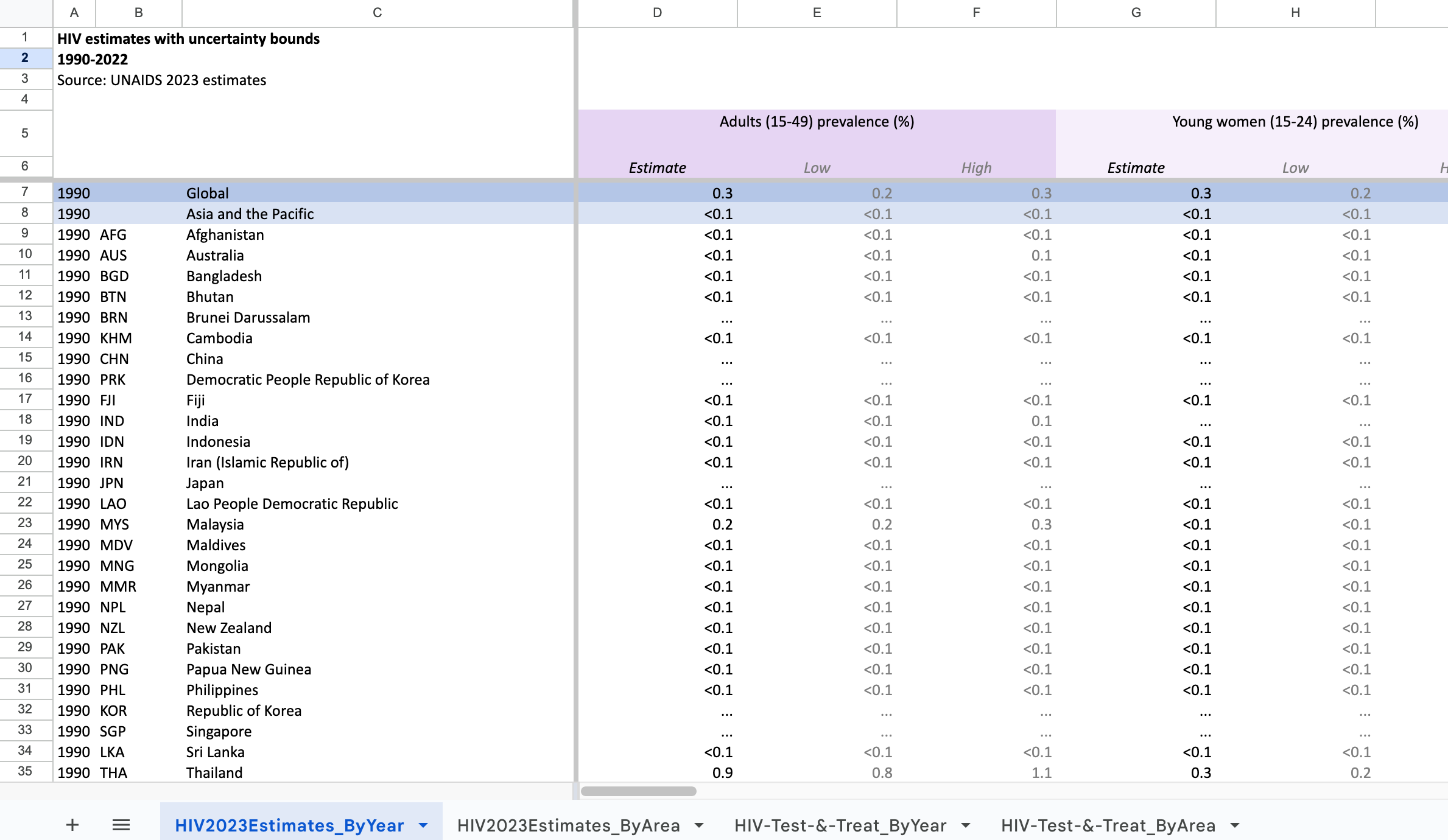This screenshot has width=1448, height=840.
Task: Select column C header
Action: pyautogui.click(x=378, y=13)
